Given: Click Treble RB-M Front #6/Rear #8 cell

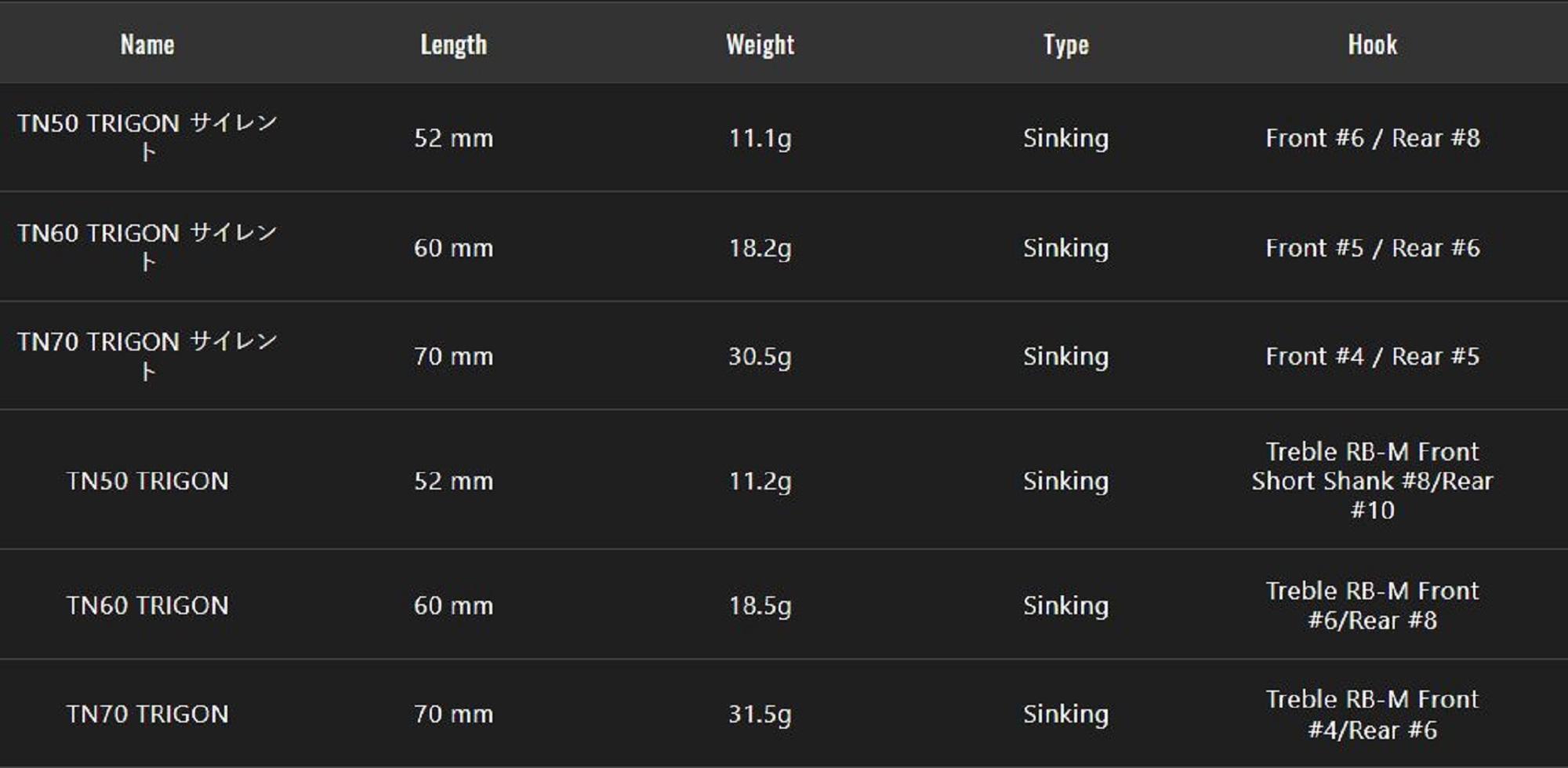Looking at the screenshot, I should click(1372, 606).
